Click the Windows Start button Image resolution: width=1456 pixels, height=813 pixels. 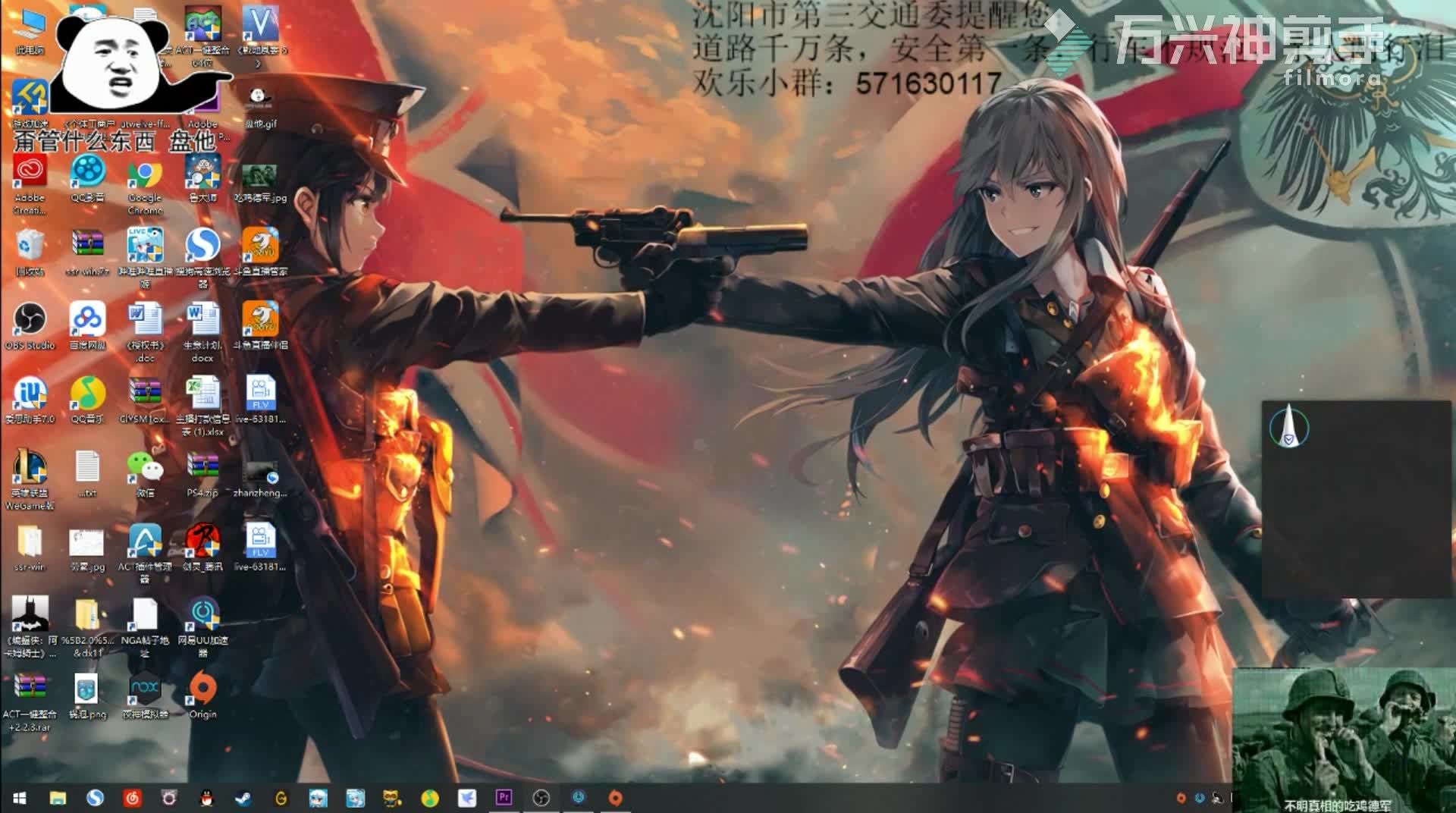coord(20,798)
